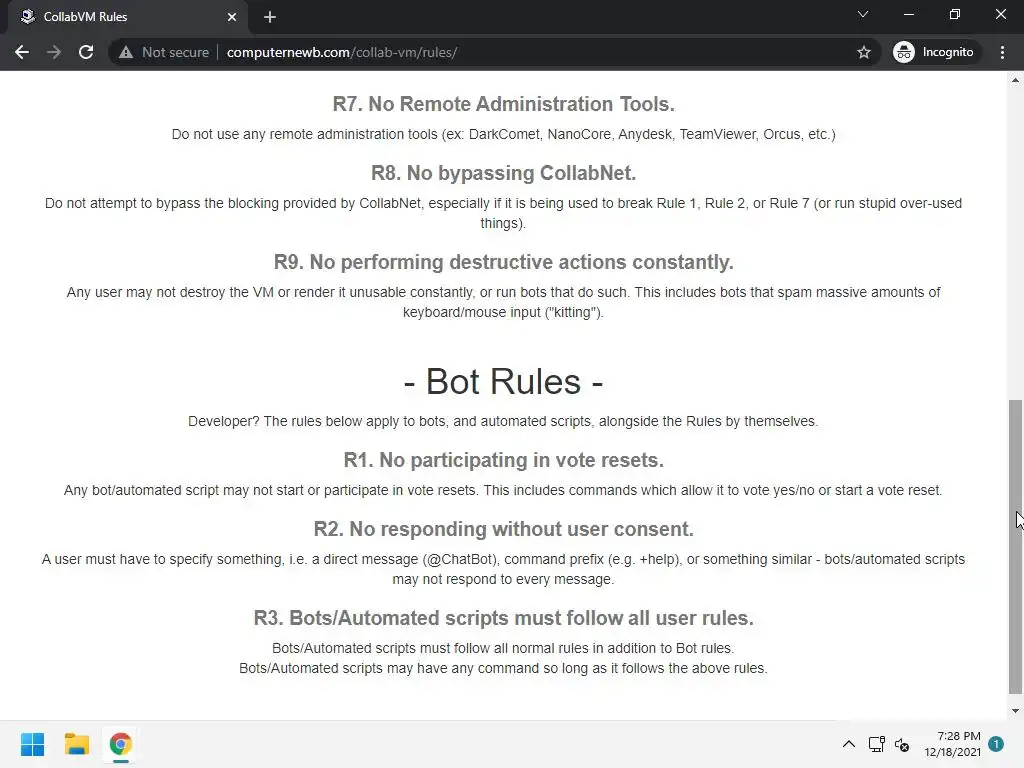Viewport: 1024px width, 768px height.
Task: Click the network tray icon
Action: pos(876,744)
